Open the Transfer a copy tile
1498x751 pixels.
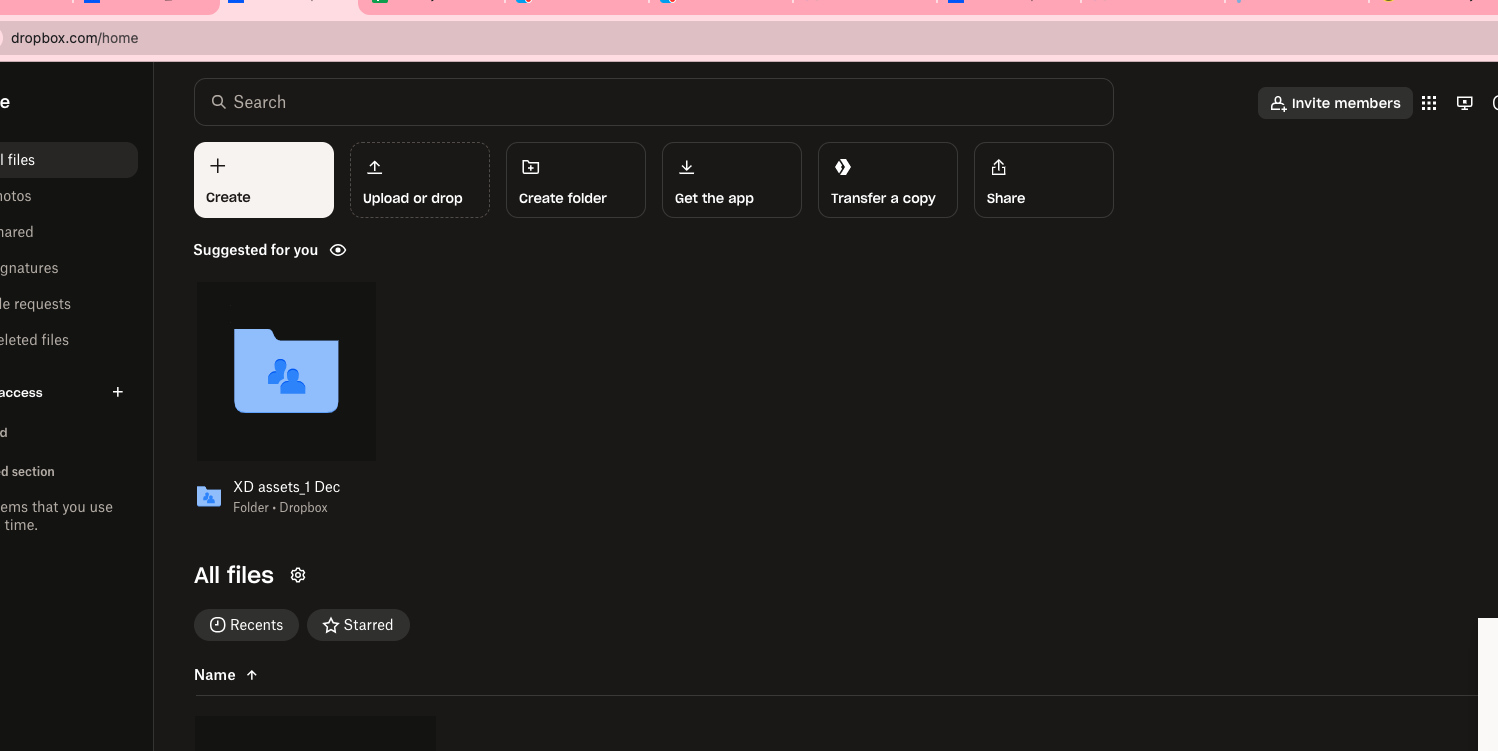888,180
